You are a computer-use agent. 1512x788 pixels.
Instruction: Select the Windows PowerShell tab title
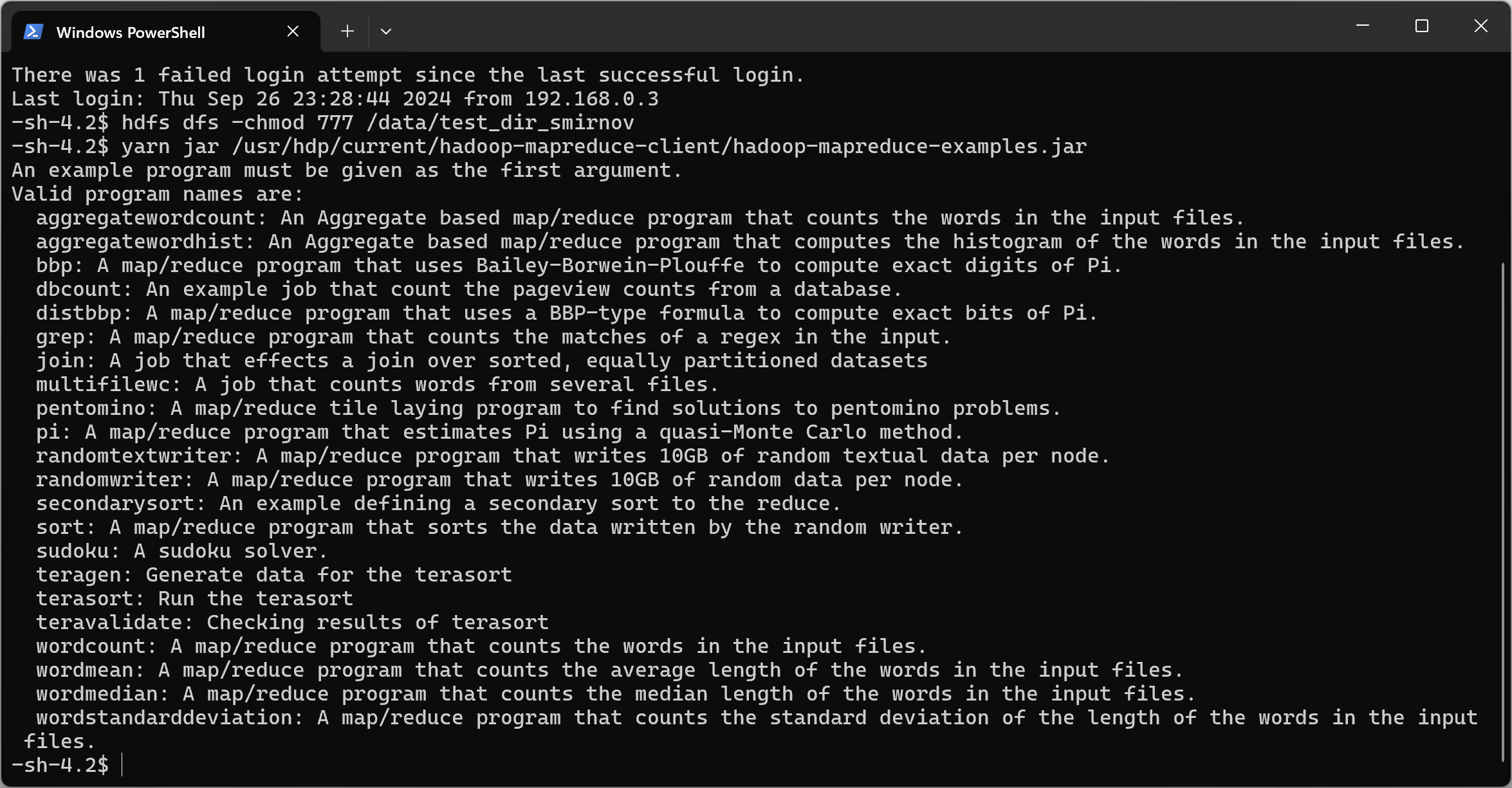pyautogui.click(x=131, y=32)
